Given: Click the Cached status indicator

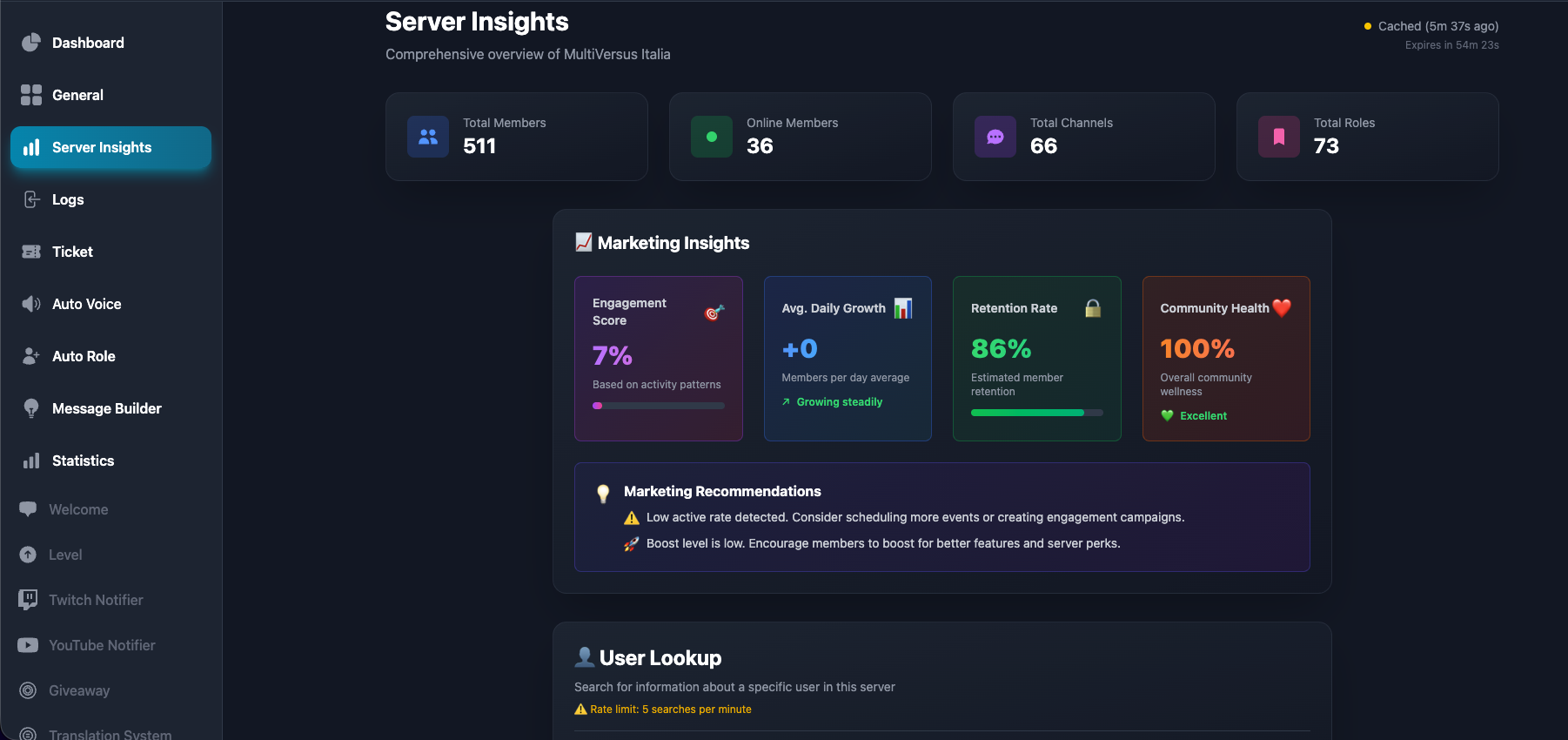Looking at the screenshot, I should tap(1431, 26).
